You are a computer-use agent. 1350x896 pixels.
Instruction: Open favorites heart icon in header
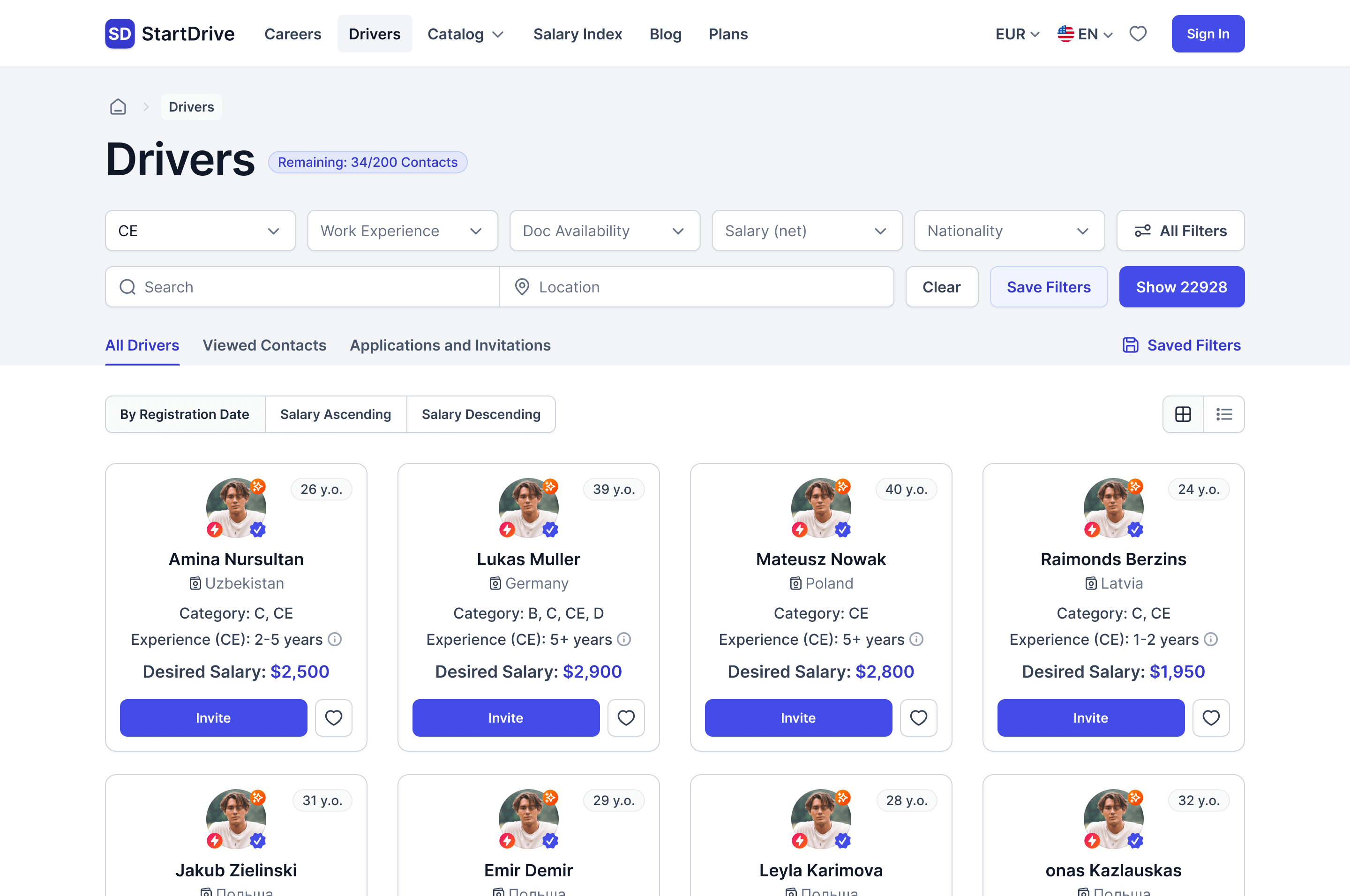tap(1137, 34)
